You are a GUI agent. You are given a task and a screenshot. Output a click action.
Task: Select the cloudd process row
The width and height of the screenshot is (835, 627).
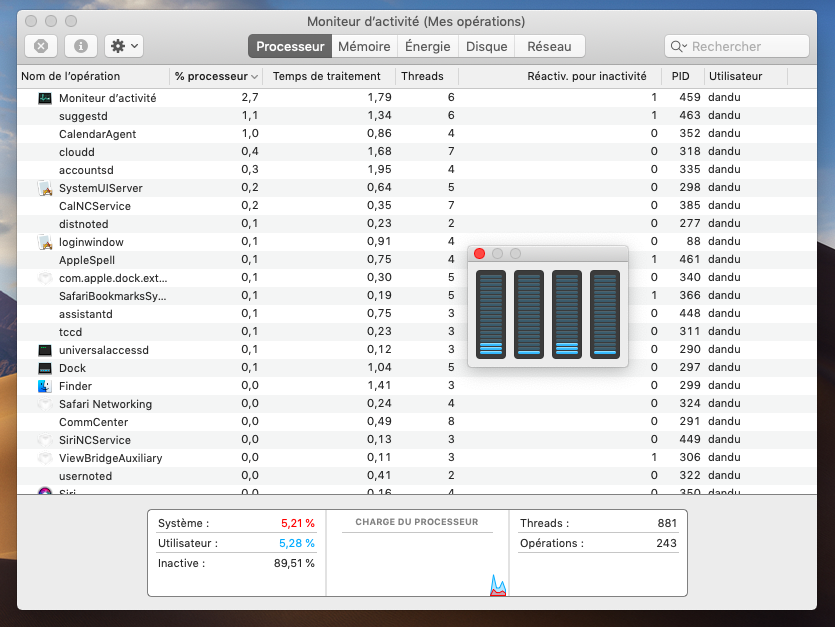point(416,152)
